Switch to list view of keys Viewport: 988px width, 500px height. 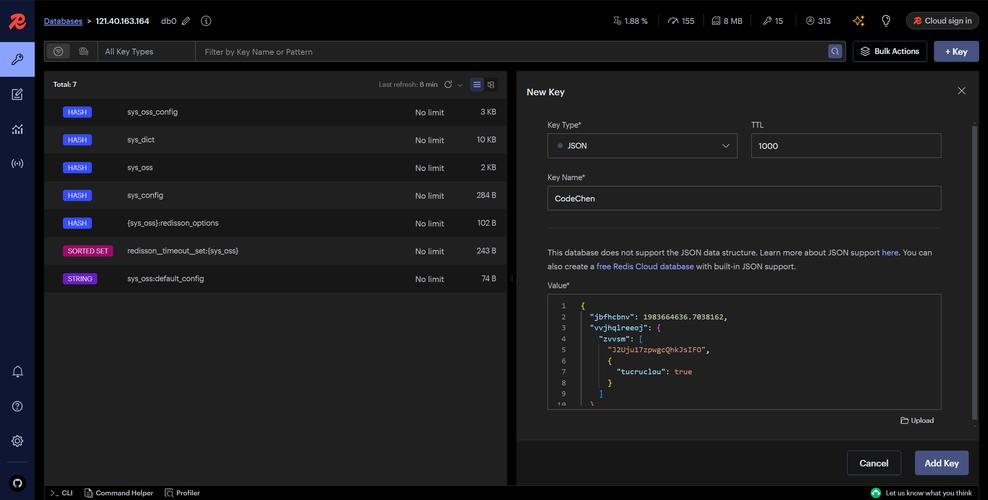coord(477,85)
